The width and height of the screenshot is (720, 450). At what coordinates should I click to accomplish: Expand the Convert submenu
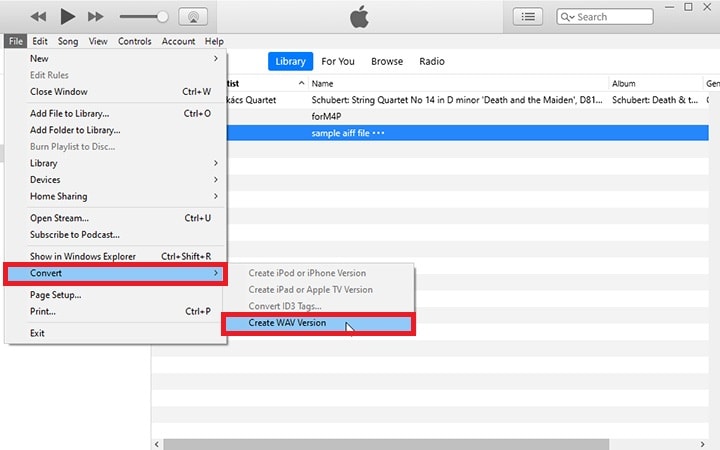(116, 273)
